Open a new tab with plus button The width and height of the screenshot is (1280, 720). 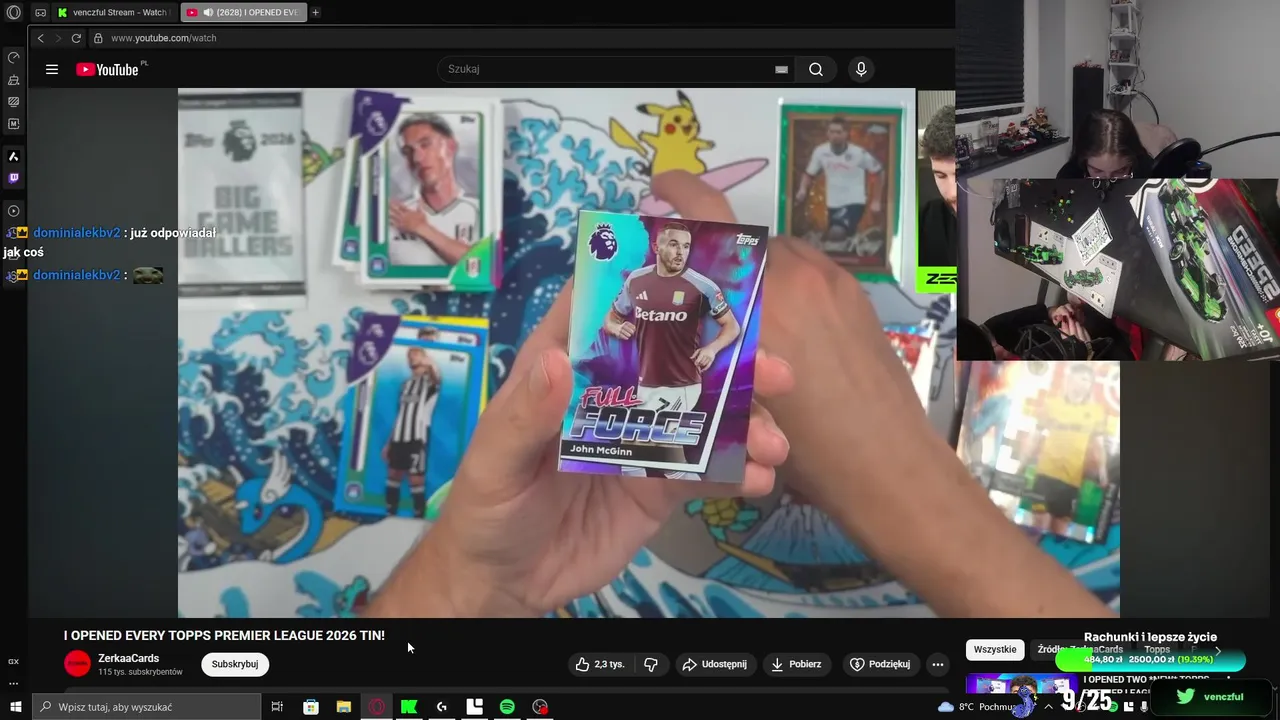(315, 13)
